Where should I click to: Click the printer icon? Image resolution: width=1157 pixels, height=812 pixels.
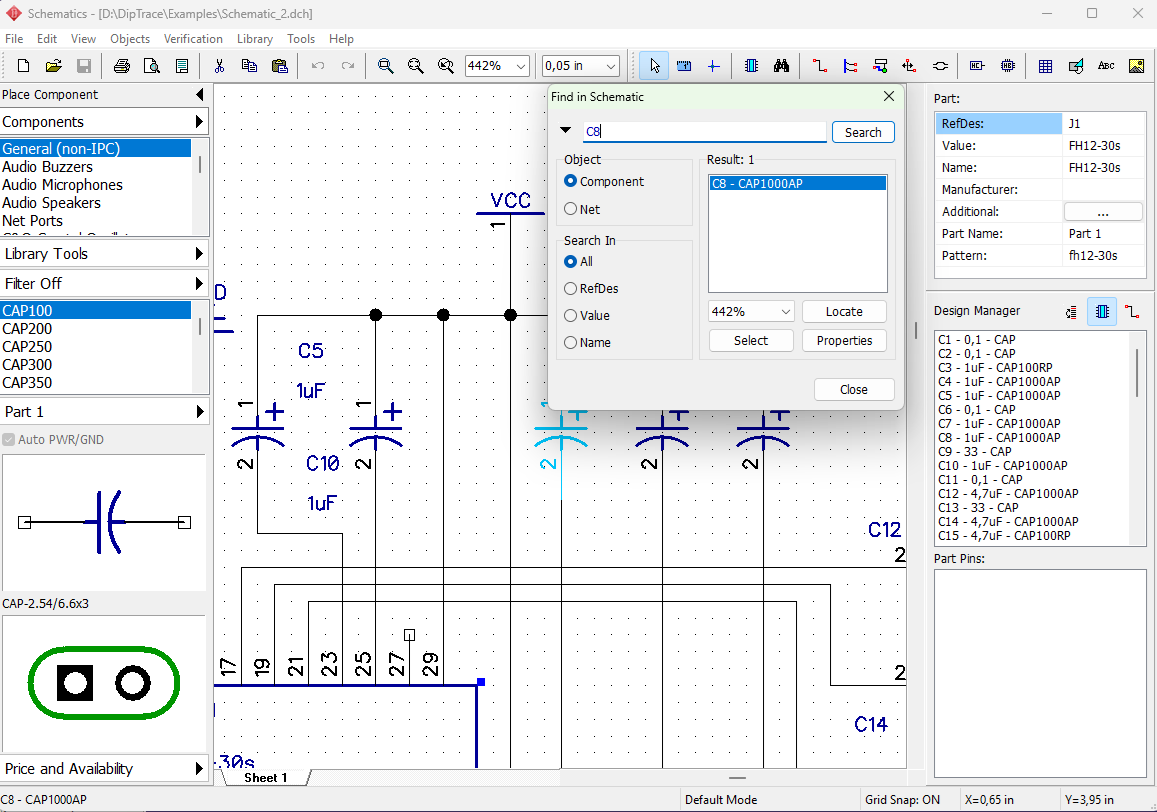(x=122, y=66)
